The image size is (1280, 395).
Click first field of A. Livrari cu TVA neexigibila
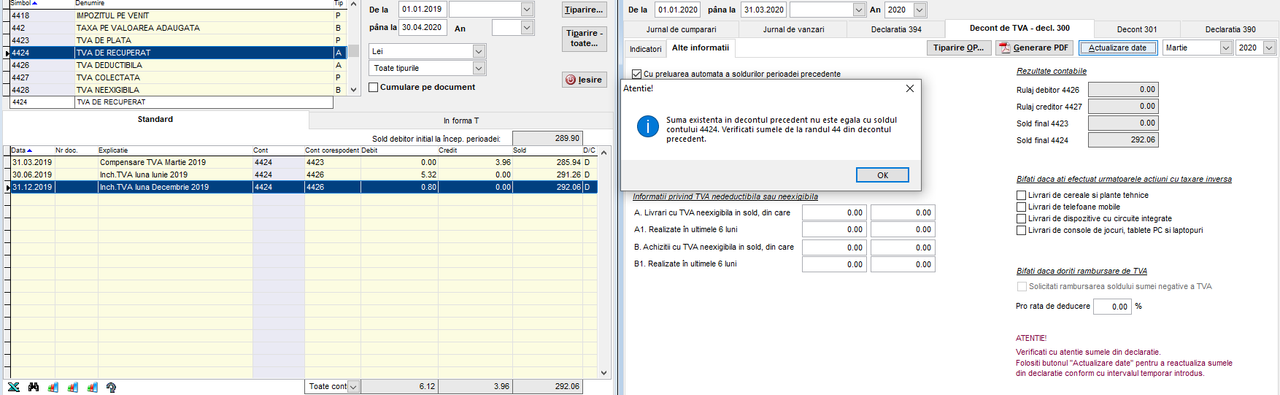coord(834,213)
